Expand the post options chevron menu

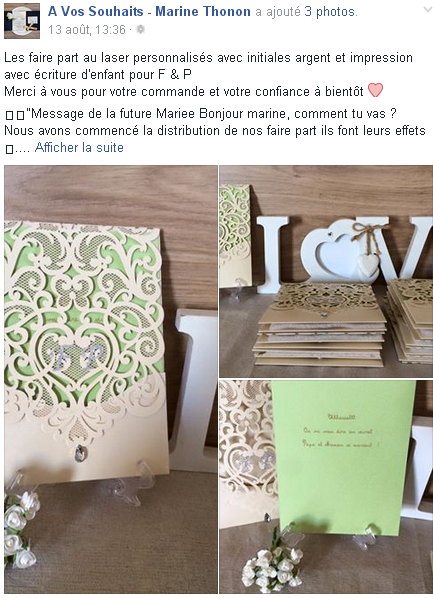[x=428, y=10]
